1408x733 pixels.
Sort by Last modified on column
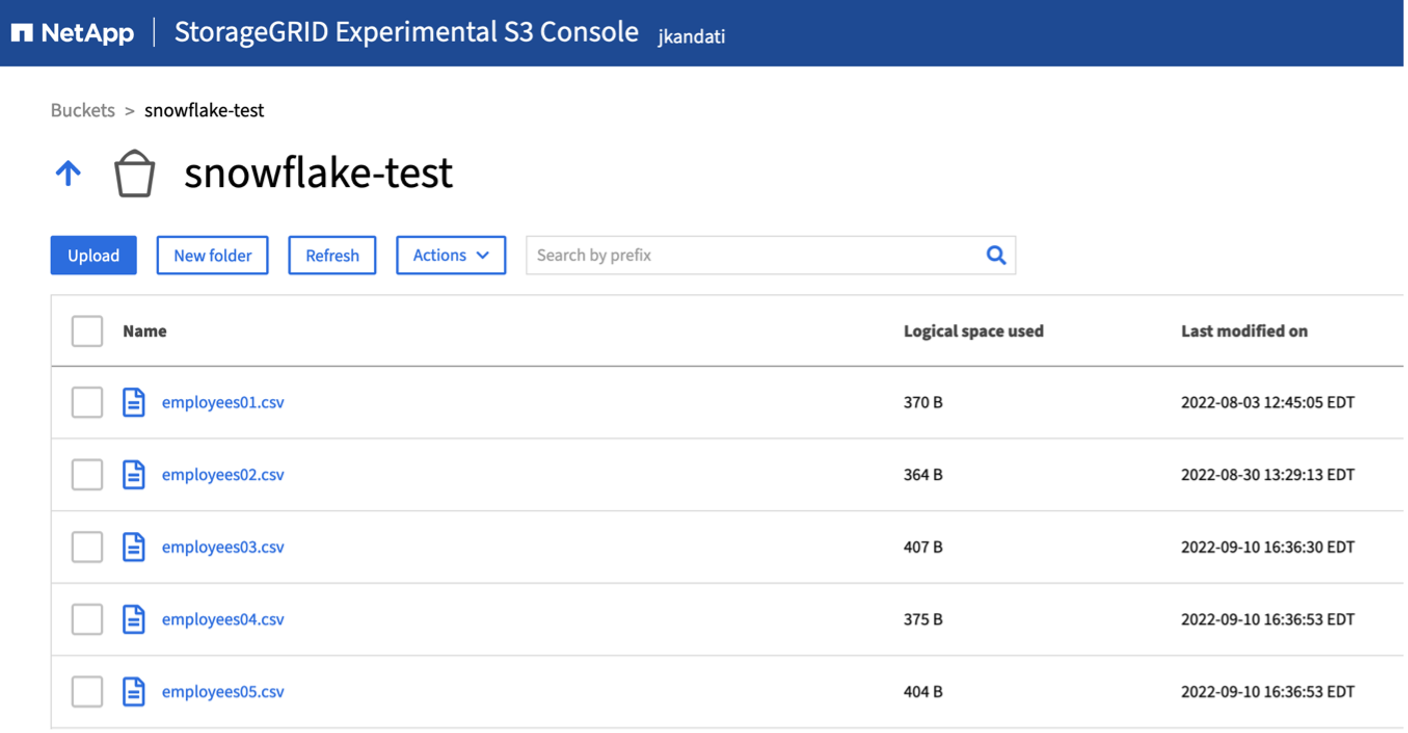coord(1244,331)
